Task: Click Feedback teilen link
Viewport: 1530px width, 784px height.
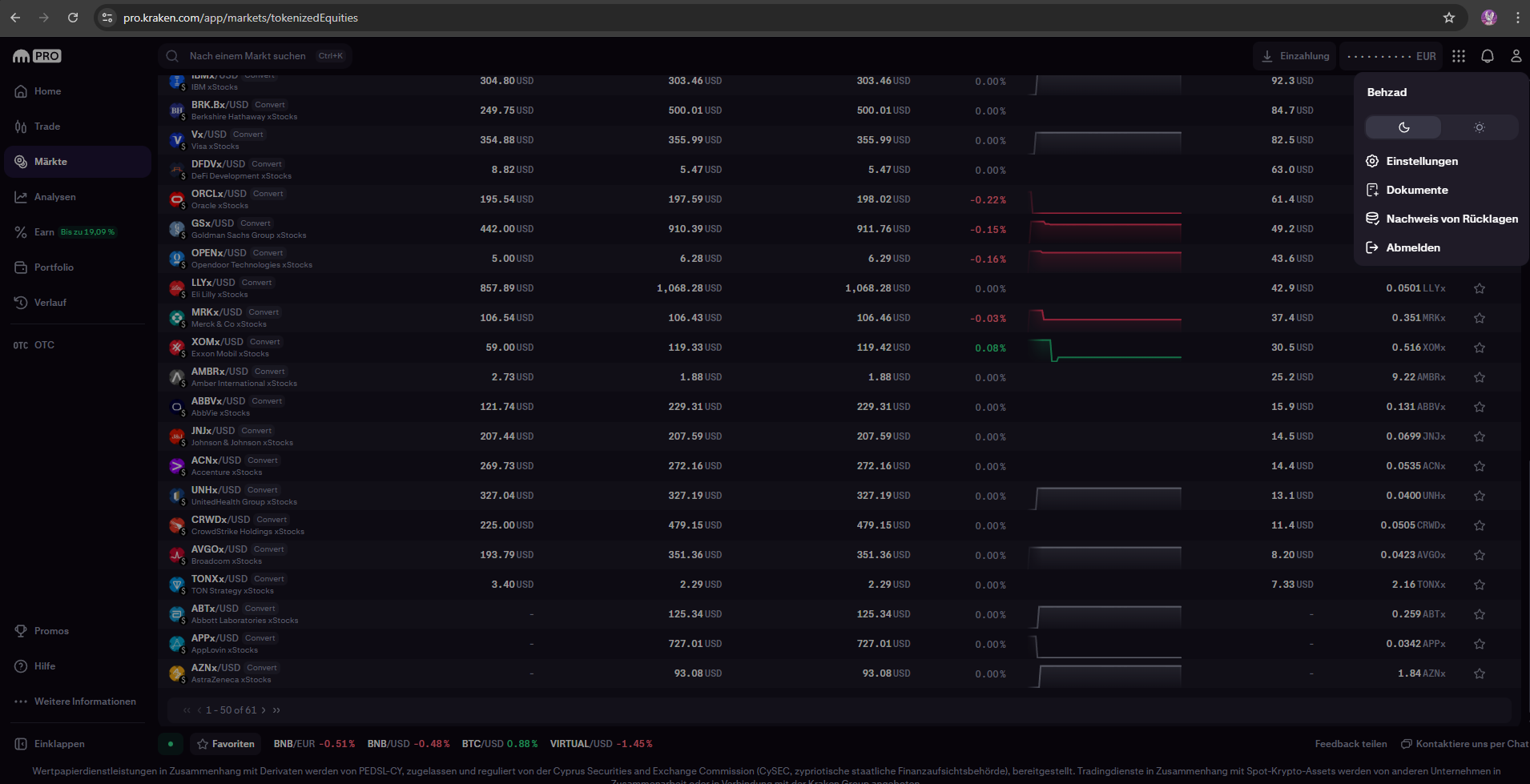Action: click(x=1351, y=744)
